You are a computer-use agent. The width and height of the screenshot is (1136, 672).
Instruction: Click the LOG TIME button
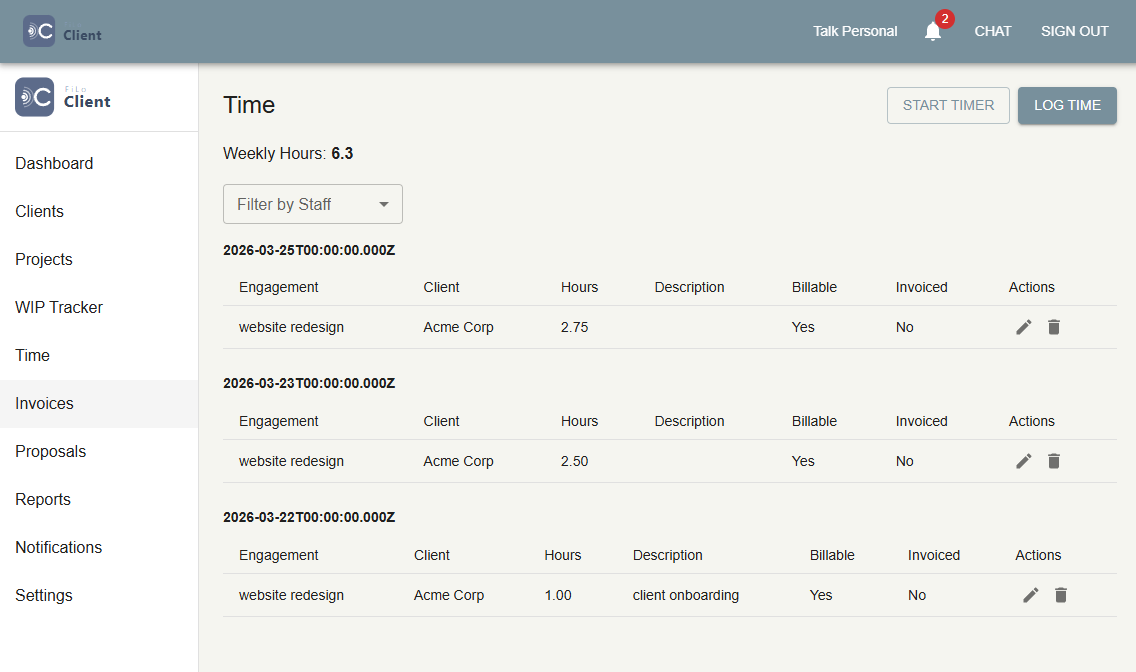tap(1067, 105)
